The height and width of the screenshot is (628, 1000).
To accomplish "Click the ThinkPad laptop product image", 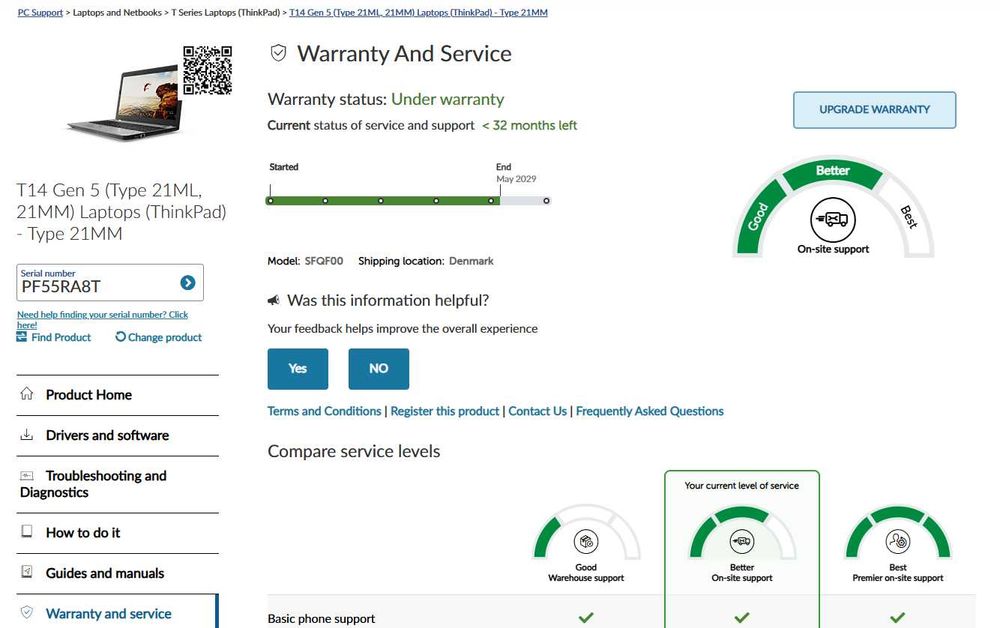I will [x=125, y=101].
